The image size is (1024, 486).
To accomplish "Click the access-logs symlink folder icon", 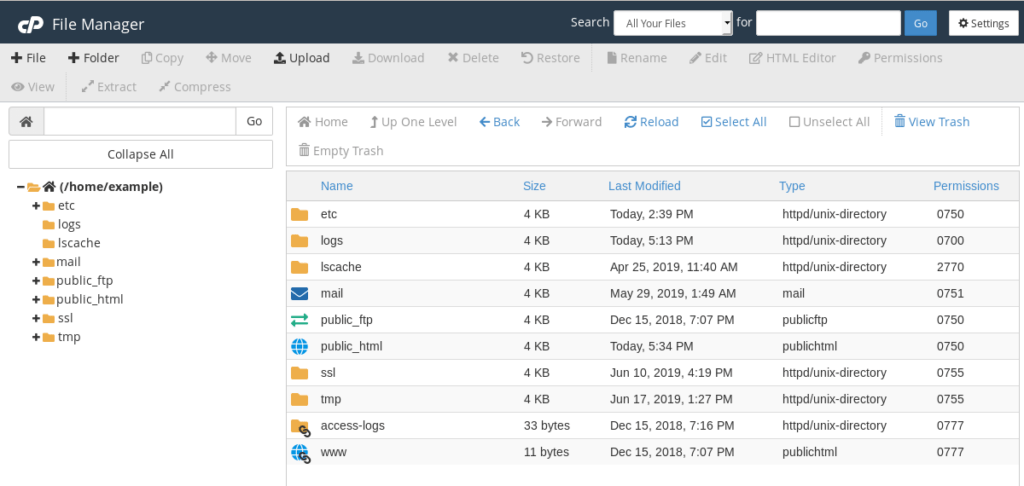I will (x=300, y=426).
